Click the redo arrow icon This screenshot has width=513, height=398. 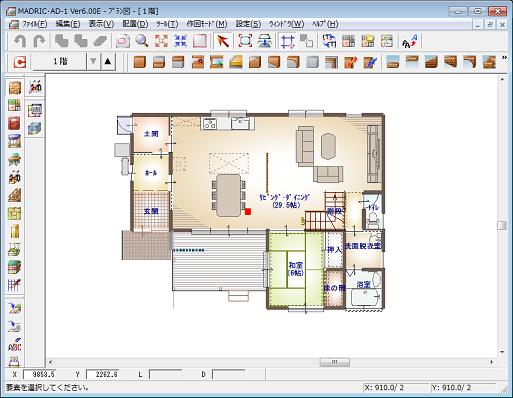coord(39,41)
